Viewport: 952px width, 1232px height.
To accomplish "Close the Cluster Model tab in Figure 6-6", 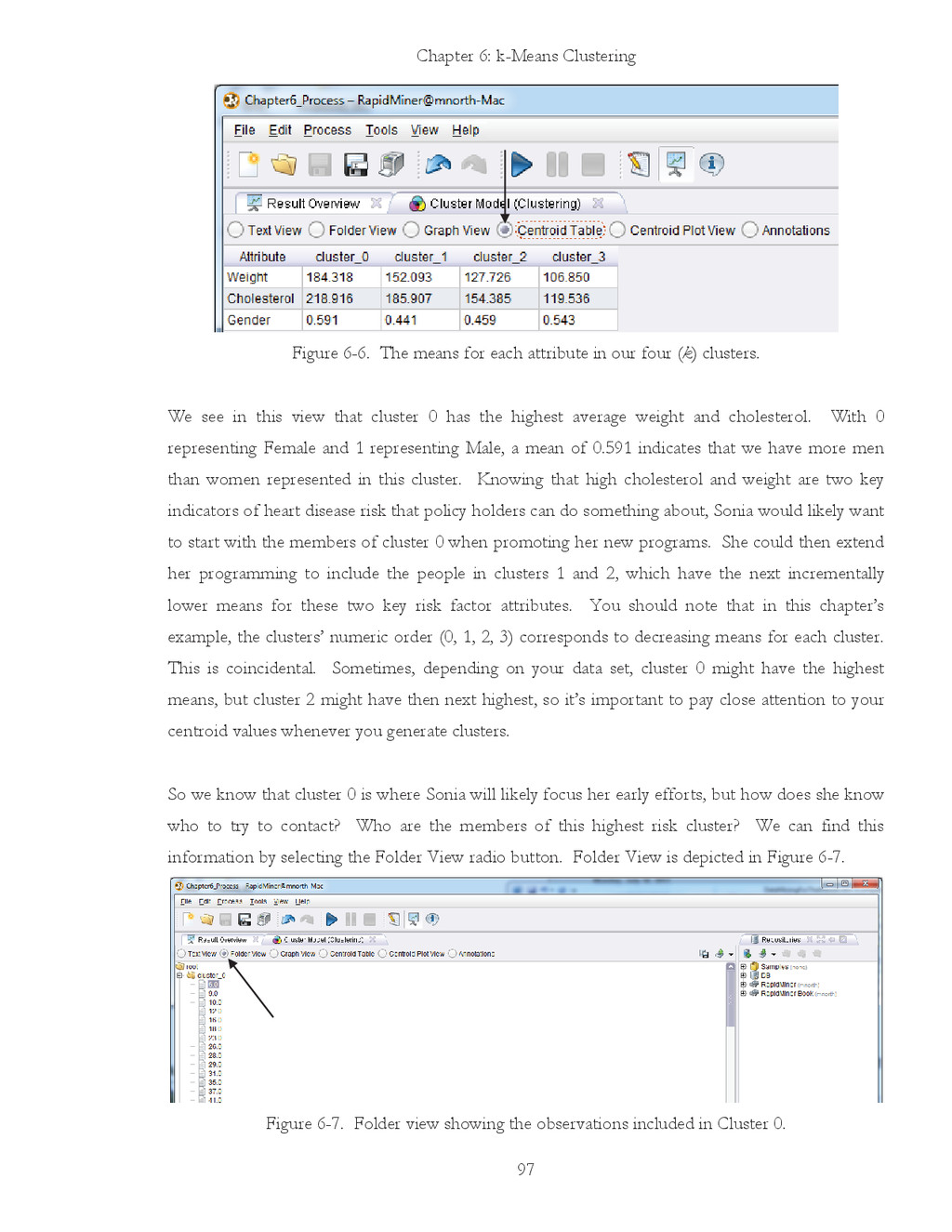I will click(598, 203).
